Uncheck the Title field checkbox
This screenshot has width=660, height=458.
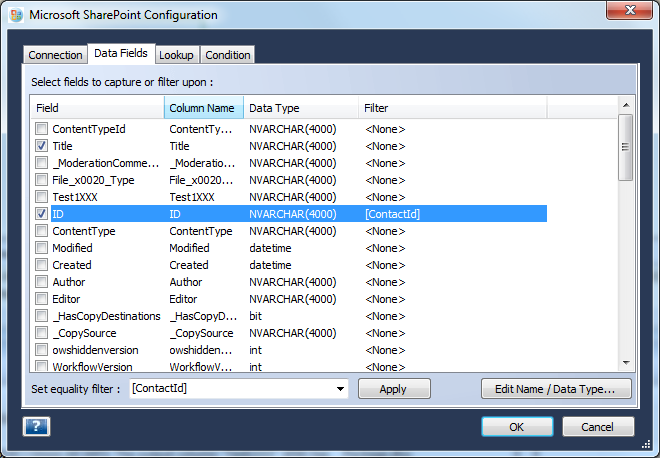point(41,146)
